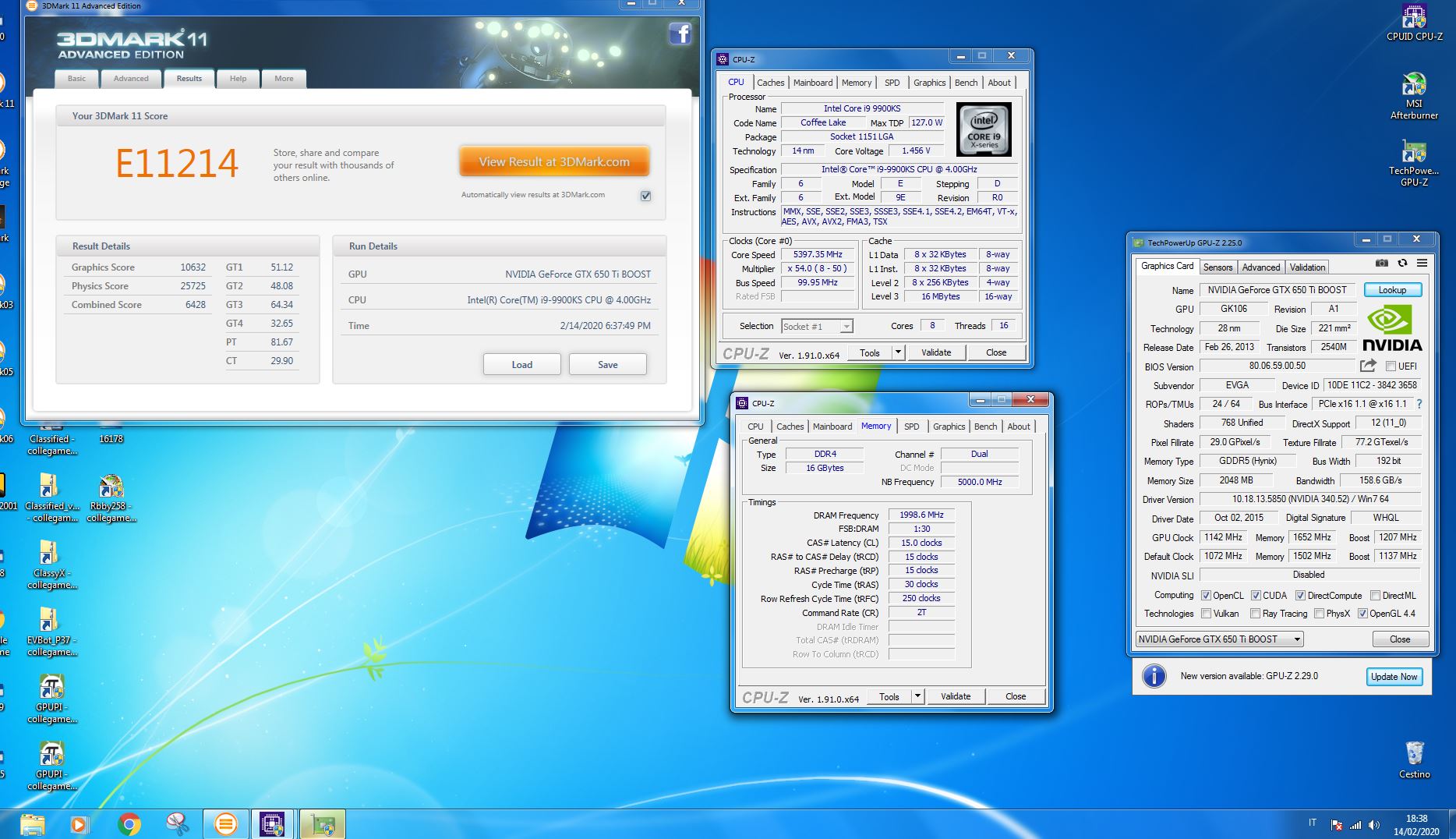Click the network signal tray icon
Screen dimensions: 1456x839
1355,825
